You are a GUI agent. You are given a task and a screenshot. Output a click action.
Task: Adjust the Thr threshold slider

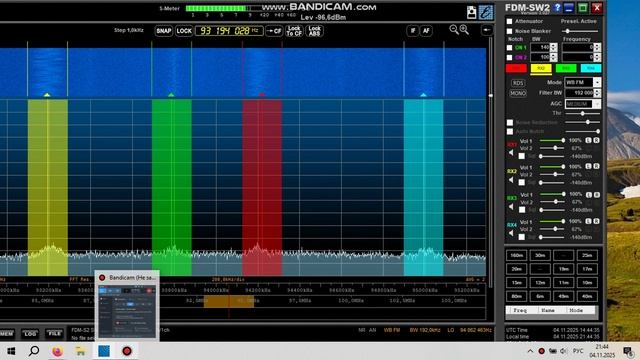(582, 113)
